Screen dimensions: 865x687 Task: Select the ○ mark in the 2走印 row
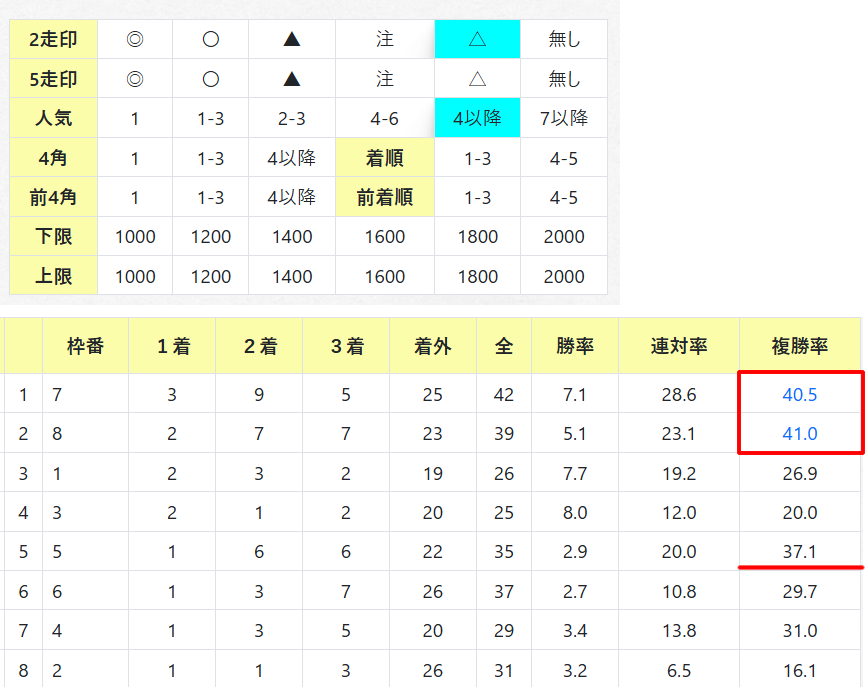[211, 39]
